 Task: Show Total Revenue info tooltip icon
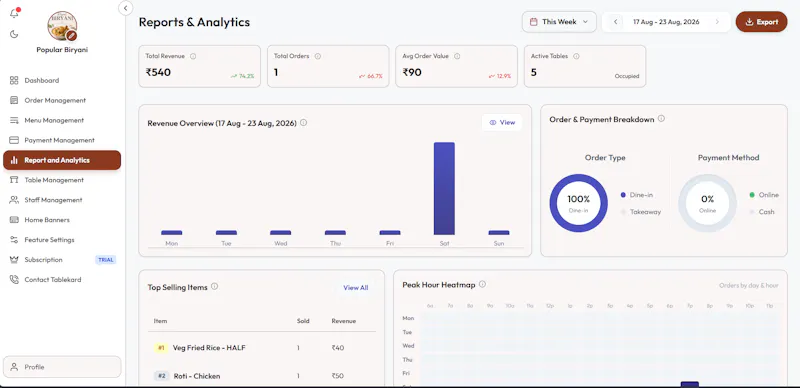193,56
